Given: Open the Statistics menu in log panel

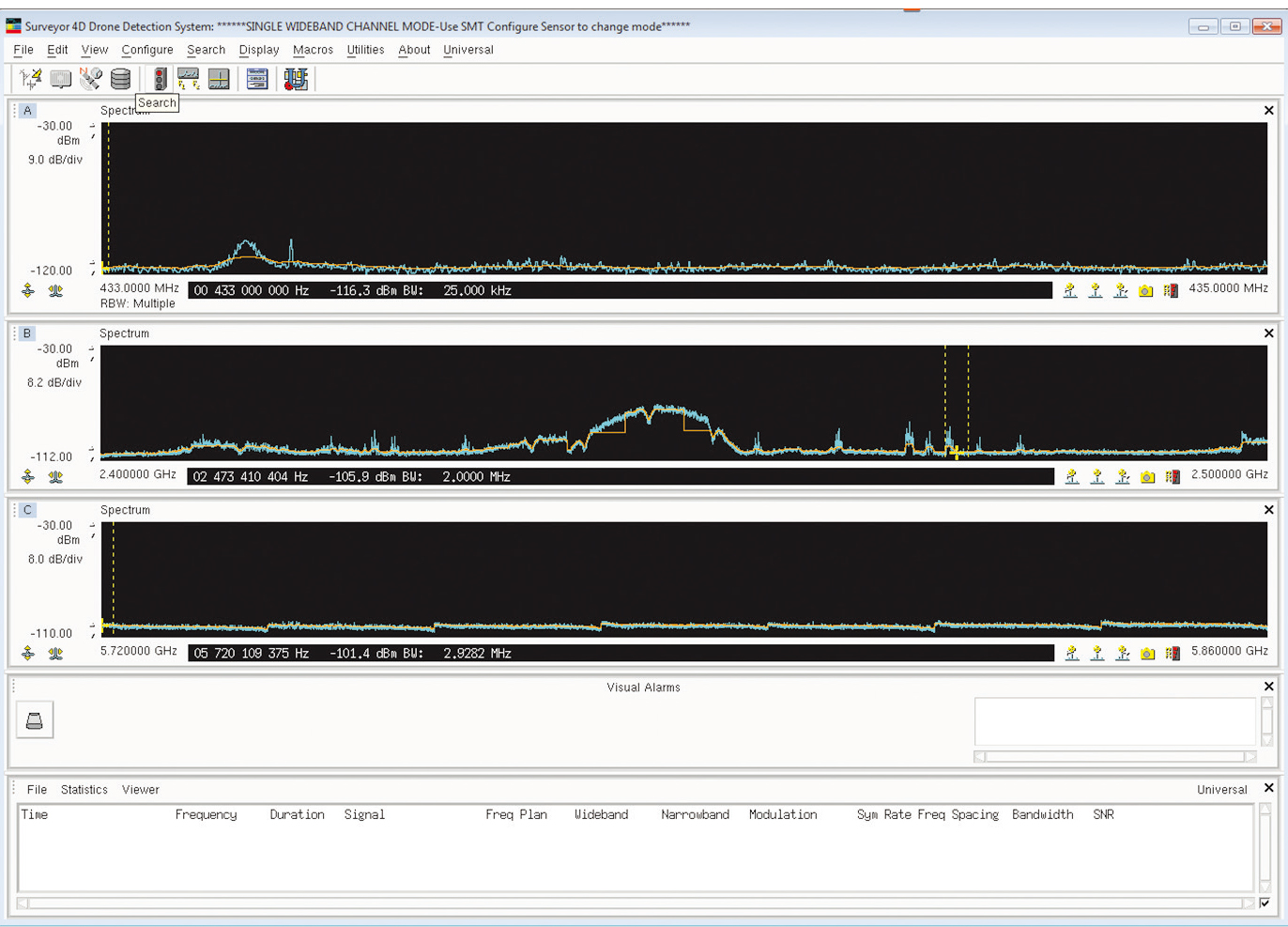Looking at the screenshot, I should click(84, 790).
